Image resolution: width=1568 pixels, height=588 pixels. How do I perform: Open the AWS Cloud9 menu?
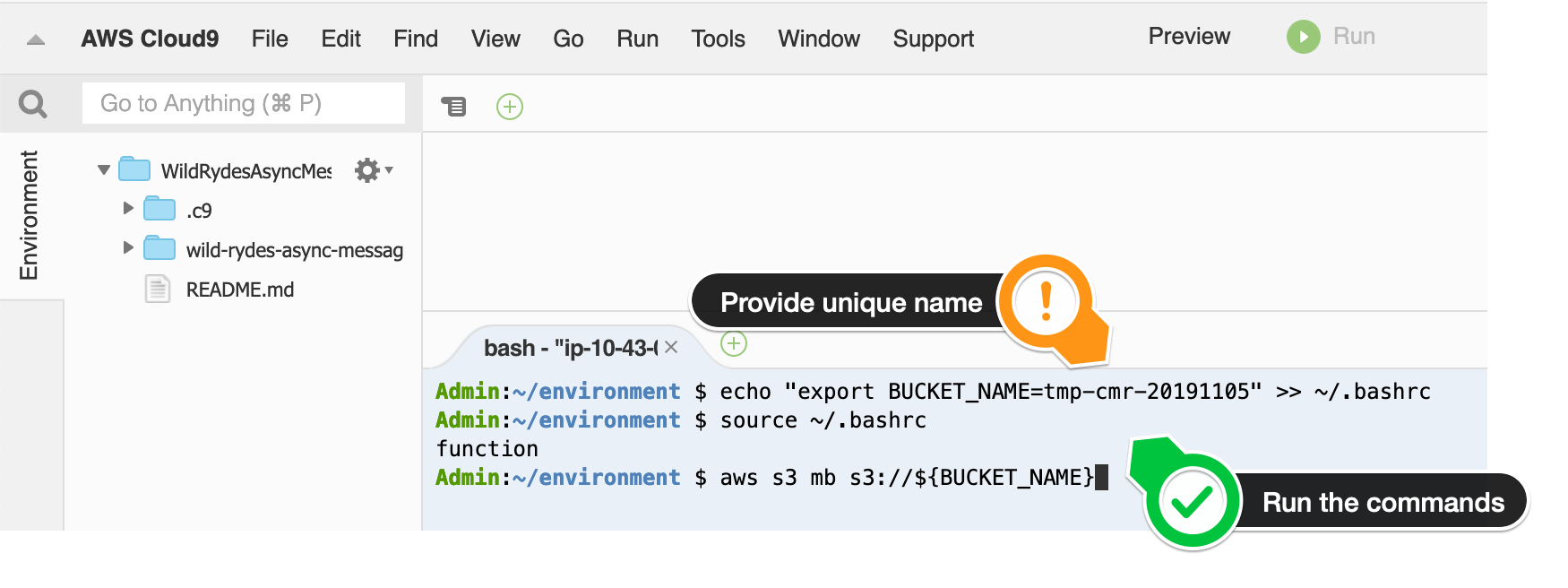point(150,39)
